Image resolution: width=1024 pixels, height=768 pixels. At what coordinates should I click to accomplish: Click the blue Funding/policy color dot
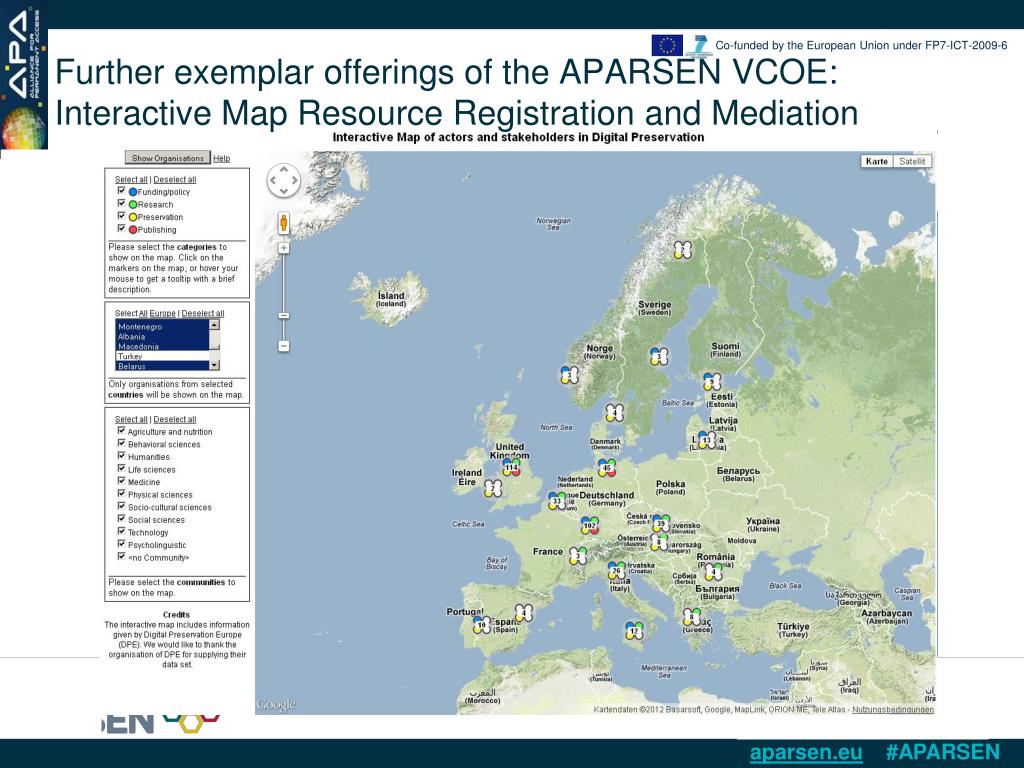133,192
